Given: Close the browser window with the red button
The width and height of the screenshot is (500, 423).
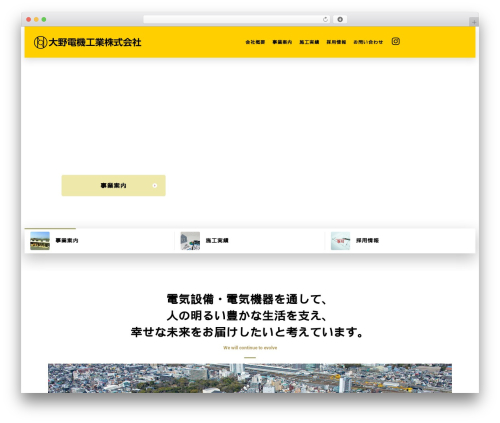Looking at the screenshot, I should (29, 20).
